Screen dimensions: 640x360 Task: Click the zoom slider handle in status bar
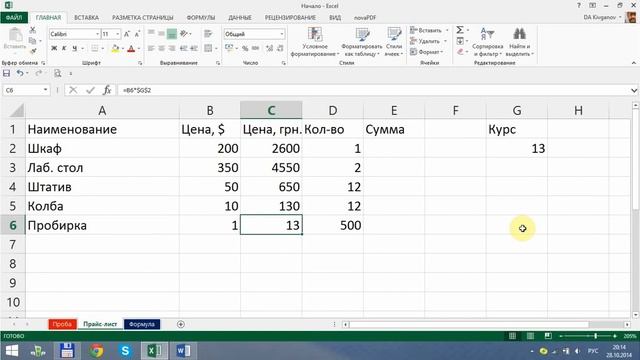(596, 336)
